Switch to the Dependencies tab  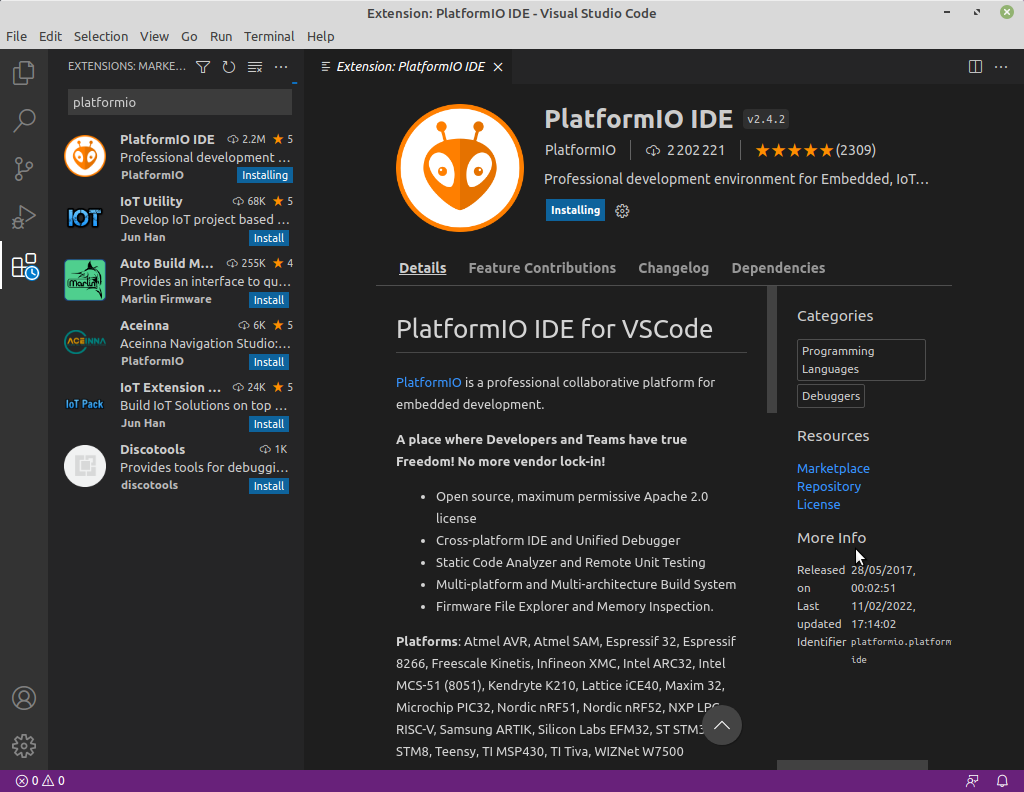tap(778, 268)
